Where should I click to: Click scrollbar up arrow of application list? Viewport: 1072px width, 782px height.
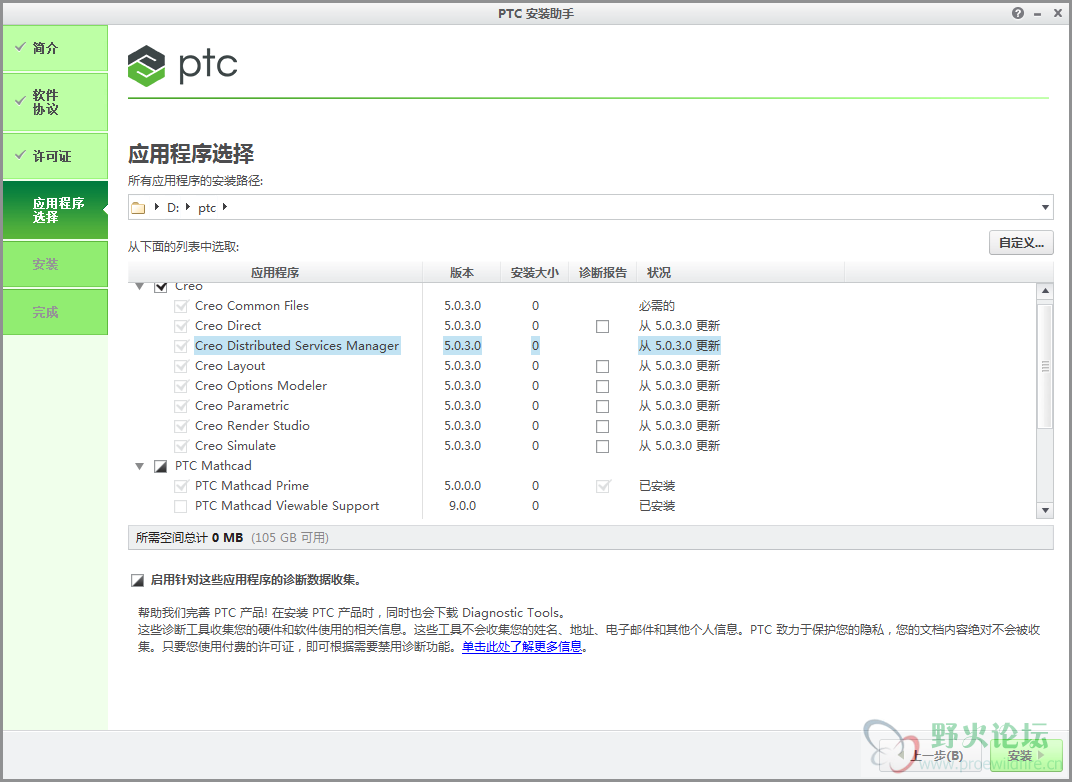(x=1045, y=291)
